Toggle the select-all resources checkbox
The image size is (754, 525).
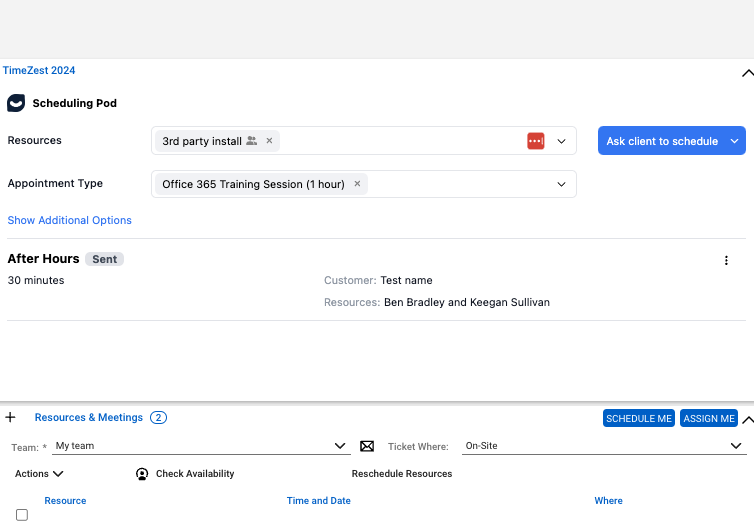click(x=22, y=515)
